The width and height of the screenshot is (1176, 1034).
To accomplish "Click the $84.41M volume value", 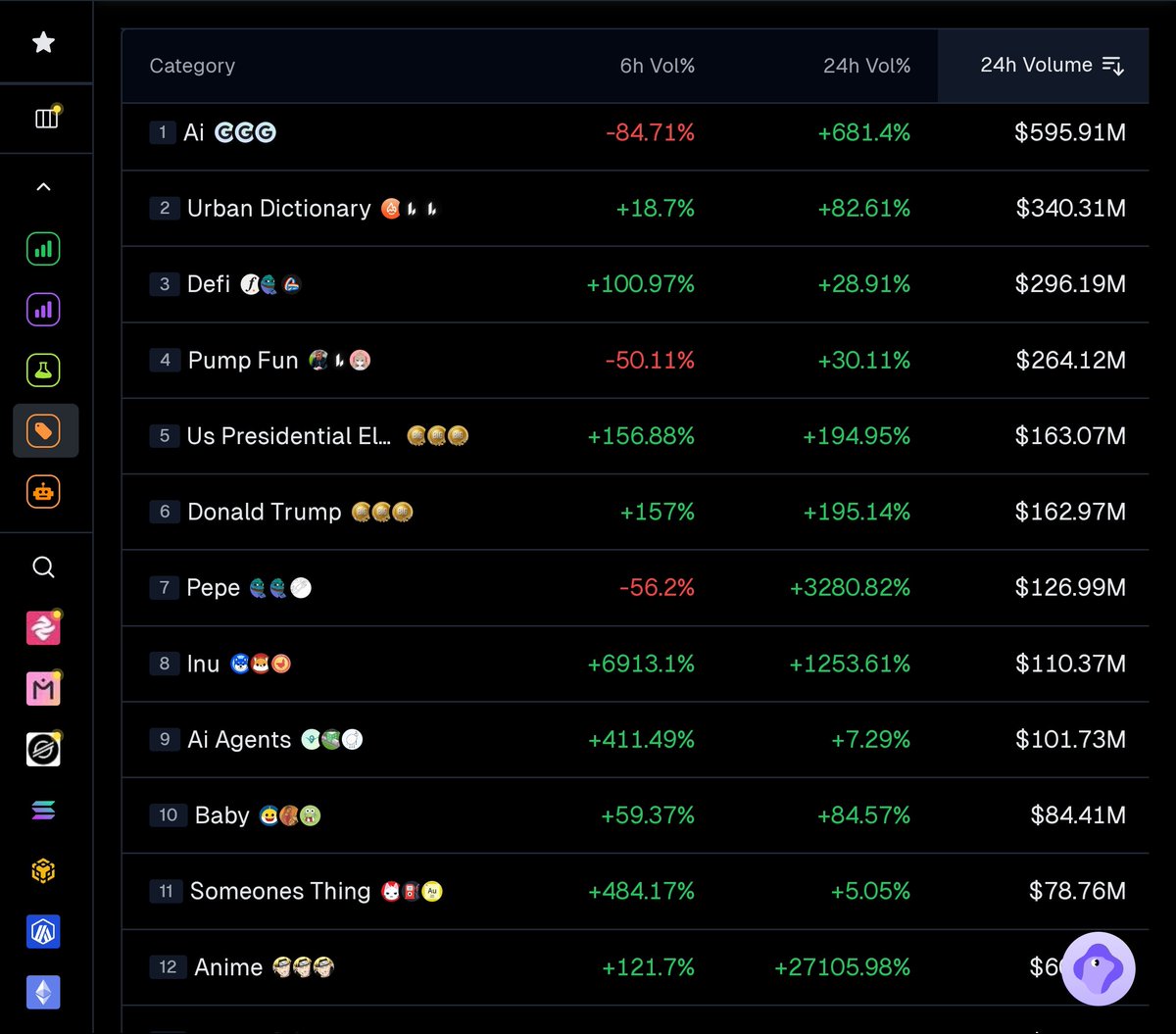I will 1078,815.
